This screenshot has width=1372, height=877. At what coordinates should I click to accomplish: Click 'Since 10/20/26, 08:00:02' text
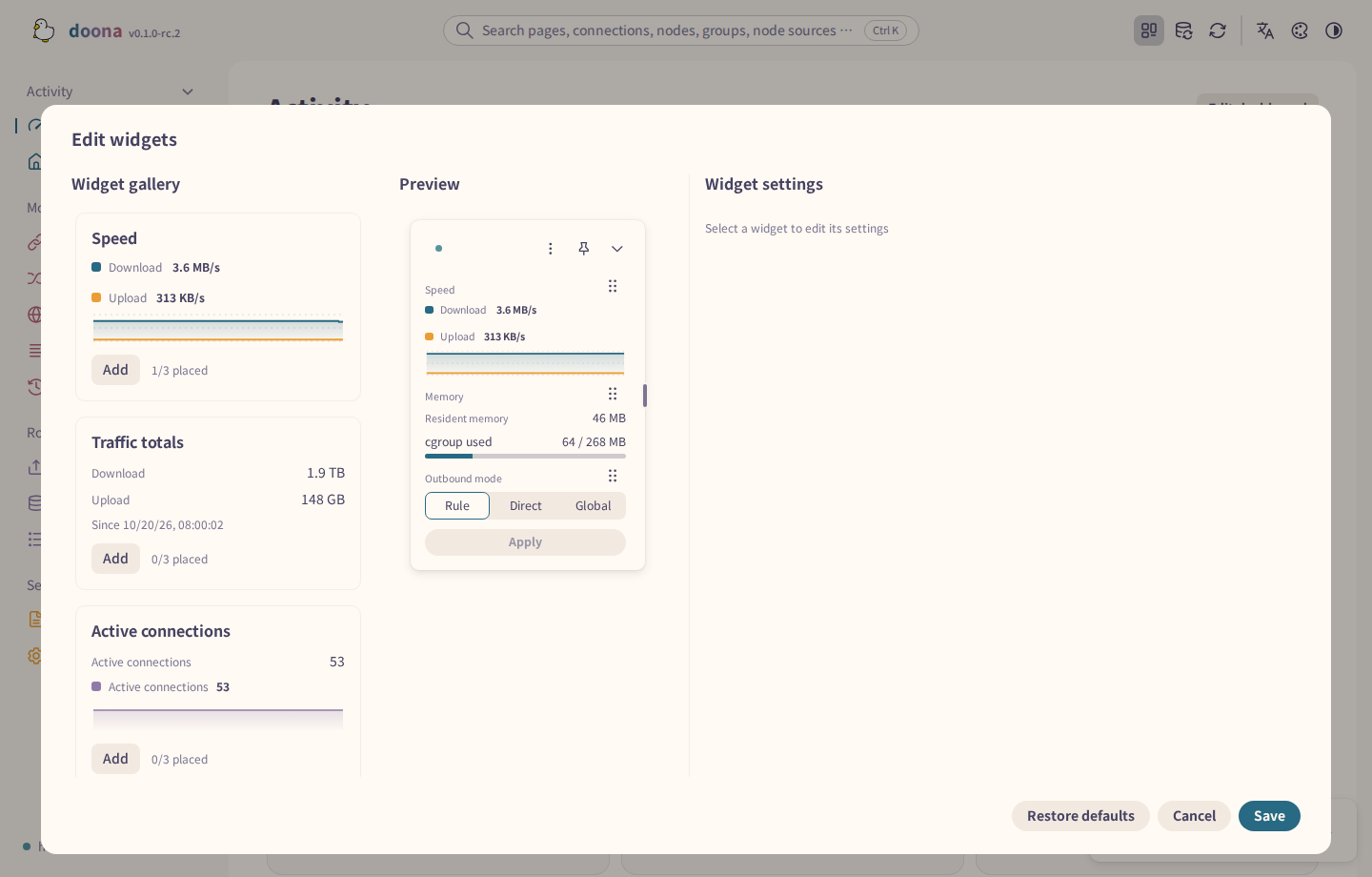coord(157,525)
